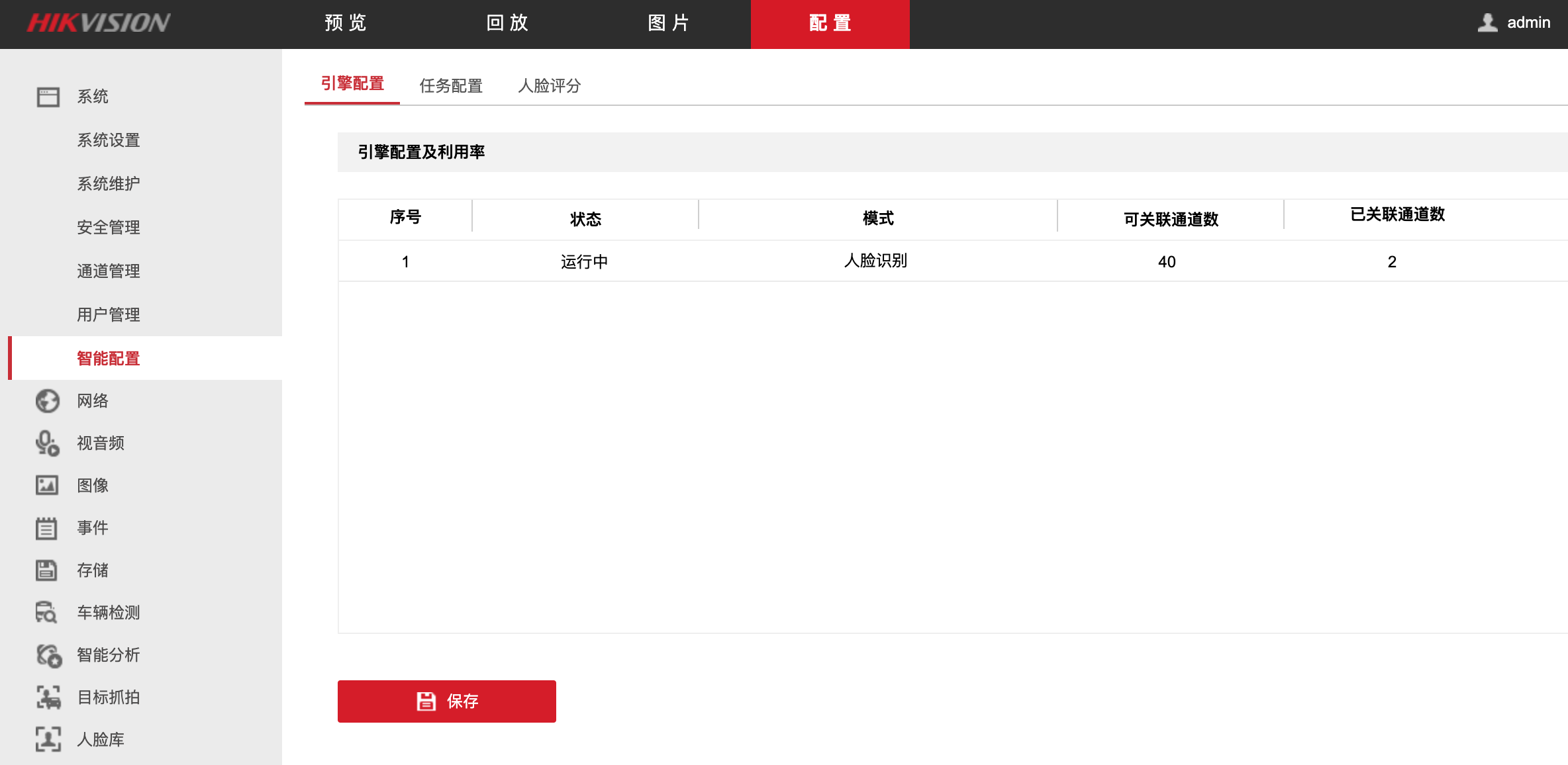Open 预览 in top navigation
The width and height of the screenshot is (1568, 765).
click(346, 23)
